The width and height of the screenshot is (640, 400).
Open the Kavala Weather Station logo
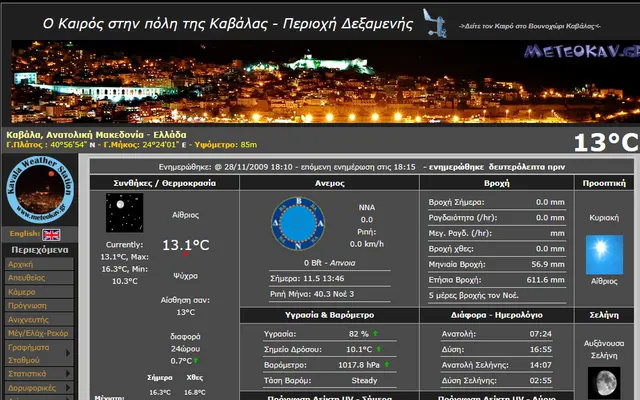40,189
